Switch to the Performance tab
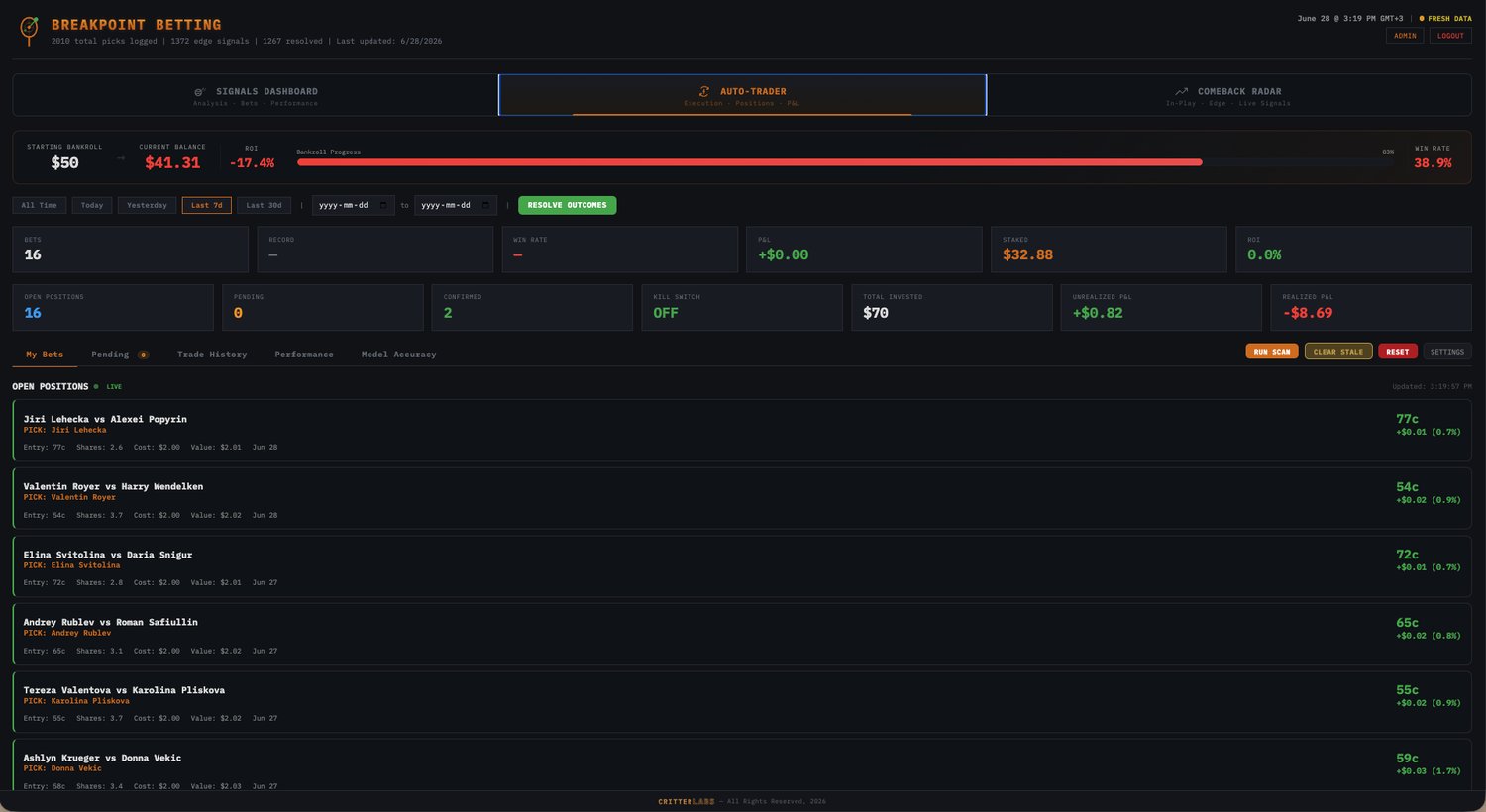The image size is (1486, 812). coord(304,354)
